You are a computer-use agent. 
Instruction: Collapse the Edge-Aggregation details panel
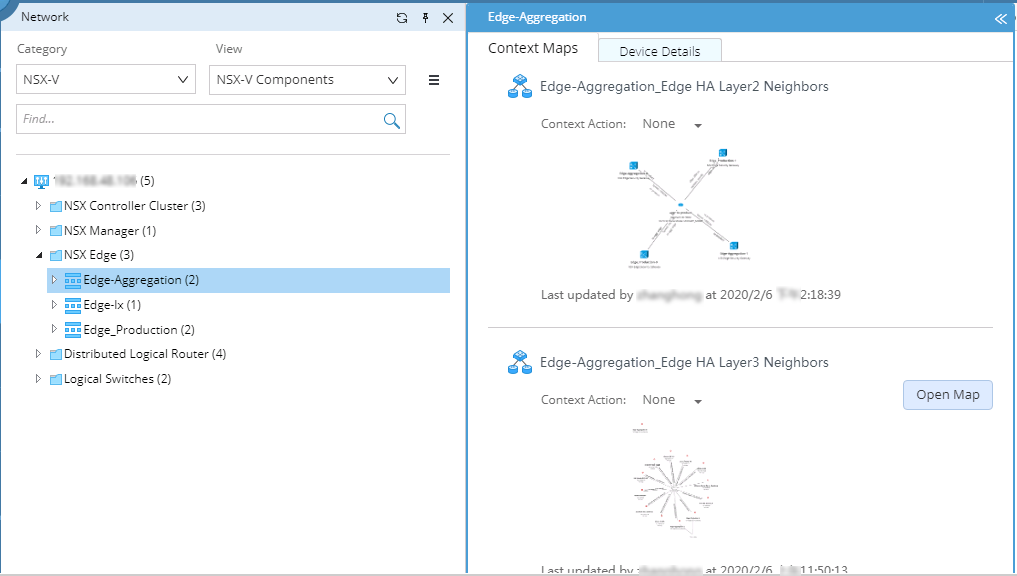pos(1001,19)
